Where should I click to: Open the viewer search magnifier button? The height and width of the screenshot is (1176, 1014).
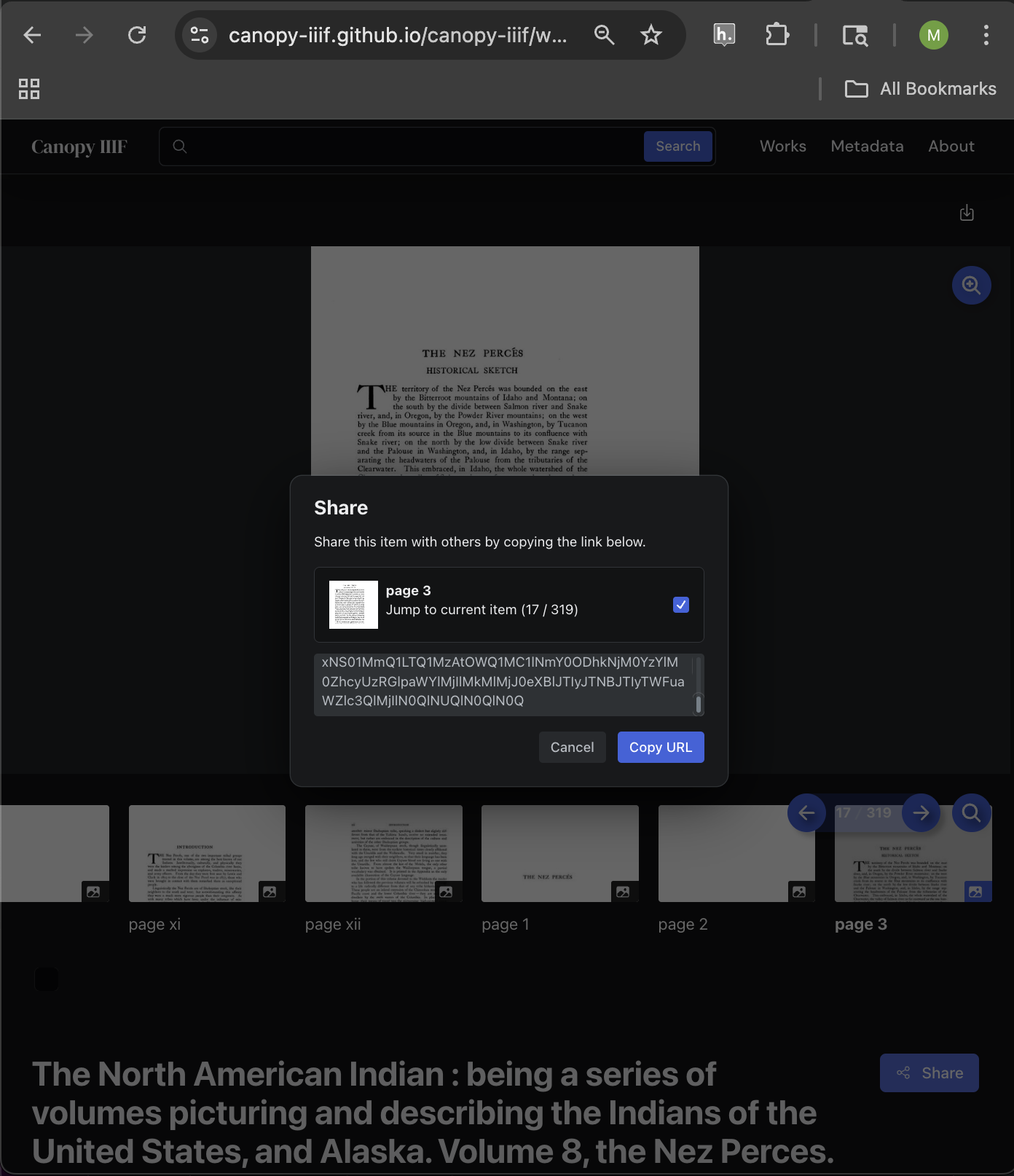point(971,812)
